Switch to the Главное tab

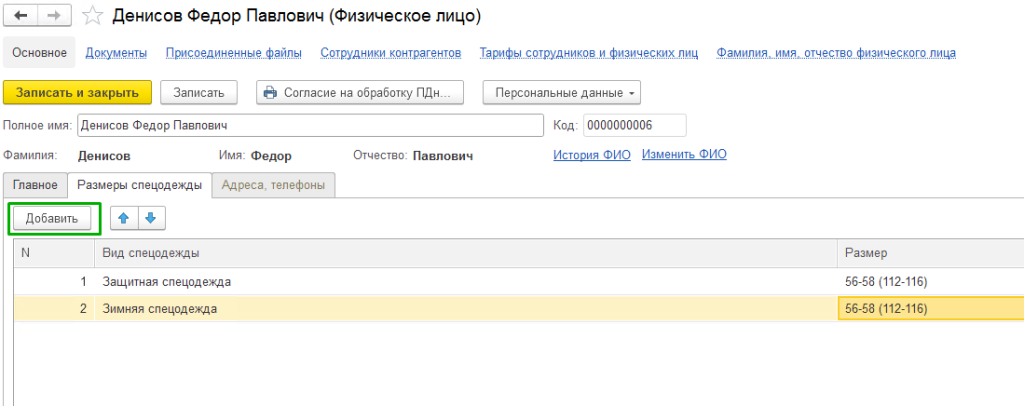tap(35, 185)
